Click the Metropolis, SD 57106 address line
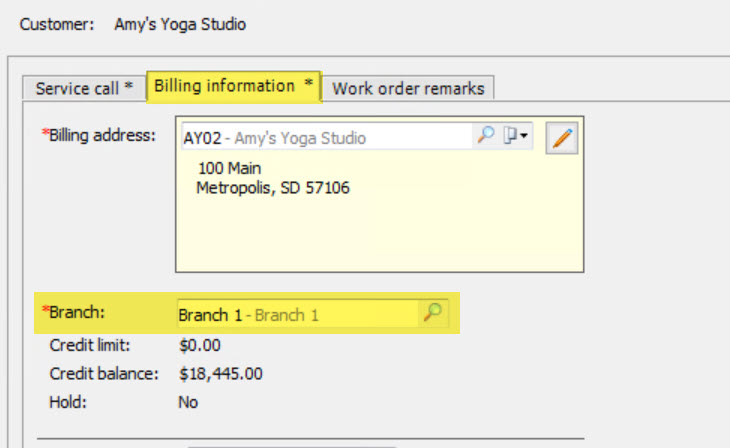This screenshot has width=730, height=448. 273,188
